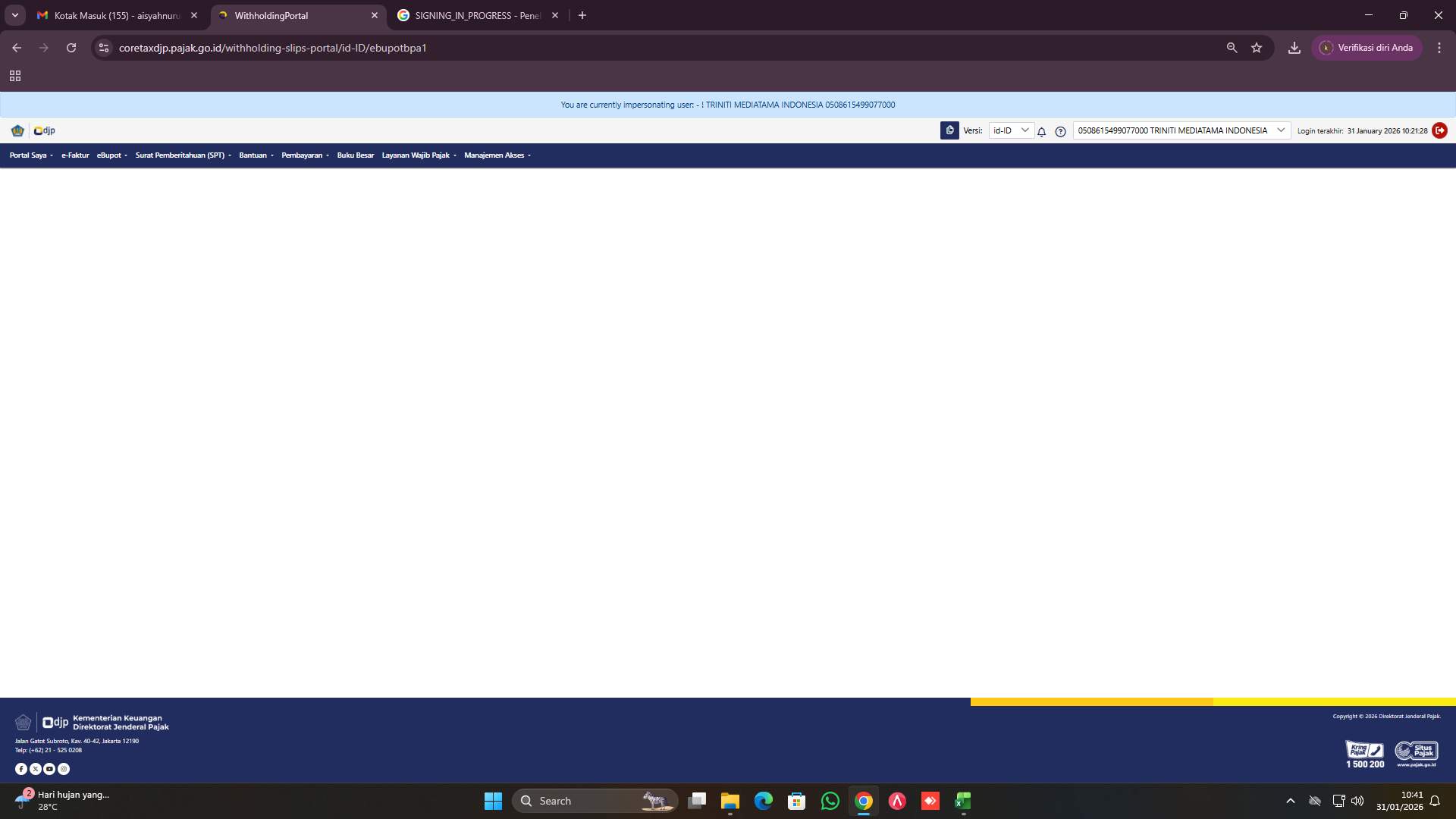Image resolution: width=1456 pixels, height=819 pixels.
Task: Open the Buku Besar menu item
Action: (x=355, y=155)
